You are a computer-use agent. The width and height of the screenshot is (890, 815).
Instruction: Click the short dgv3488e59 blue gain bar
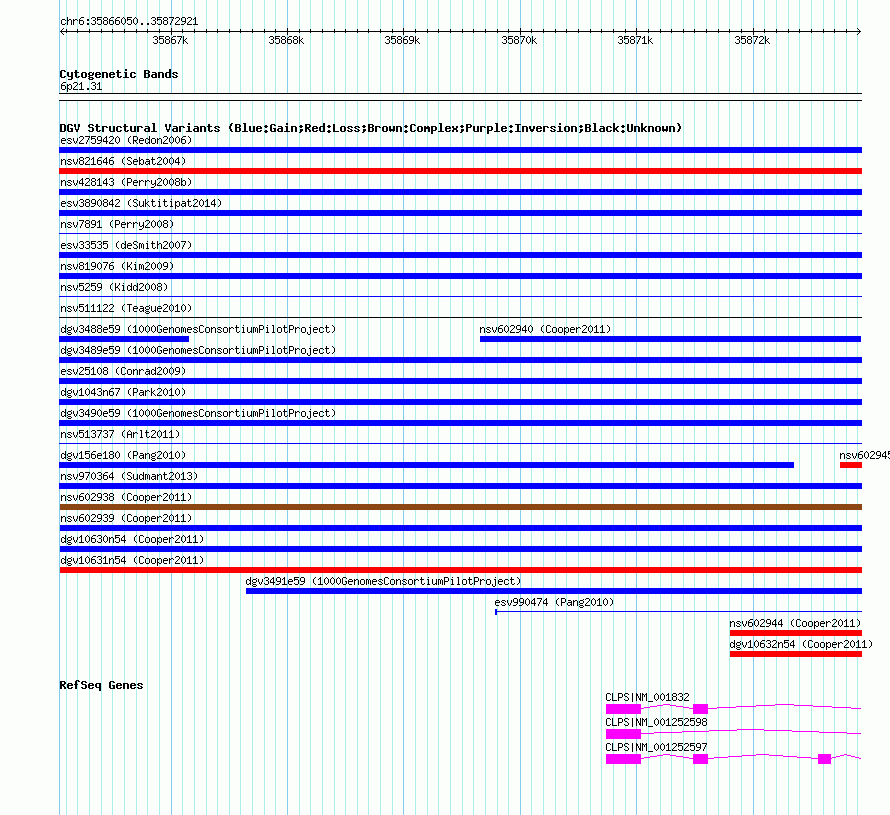[124, 339]
